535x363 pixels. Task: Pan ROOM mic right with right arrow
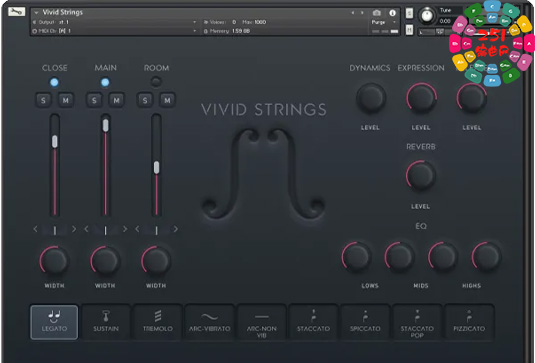pos(176,229)
